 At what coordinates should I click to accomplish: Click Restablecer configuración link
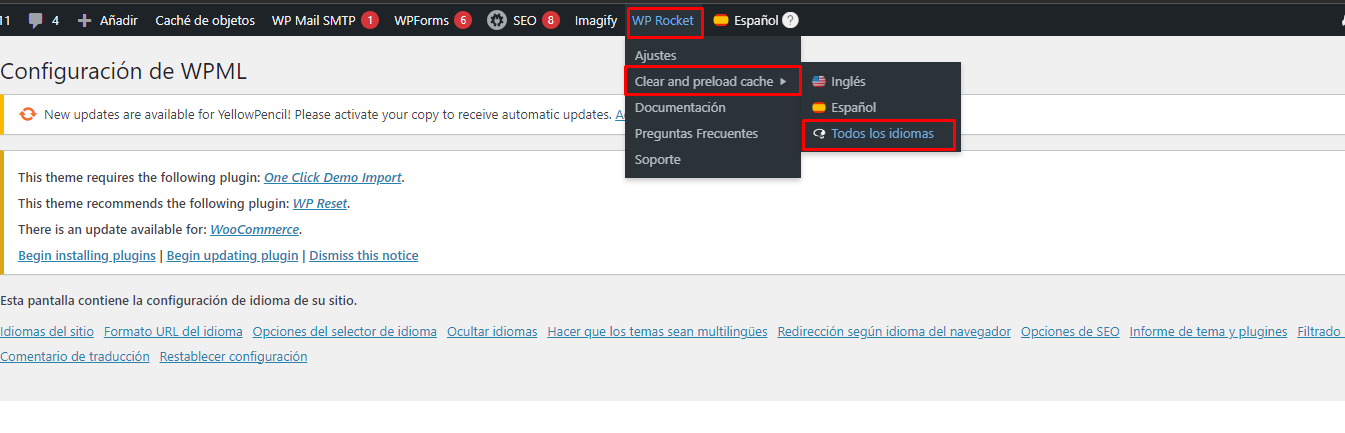[234, 357]
